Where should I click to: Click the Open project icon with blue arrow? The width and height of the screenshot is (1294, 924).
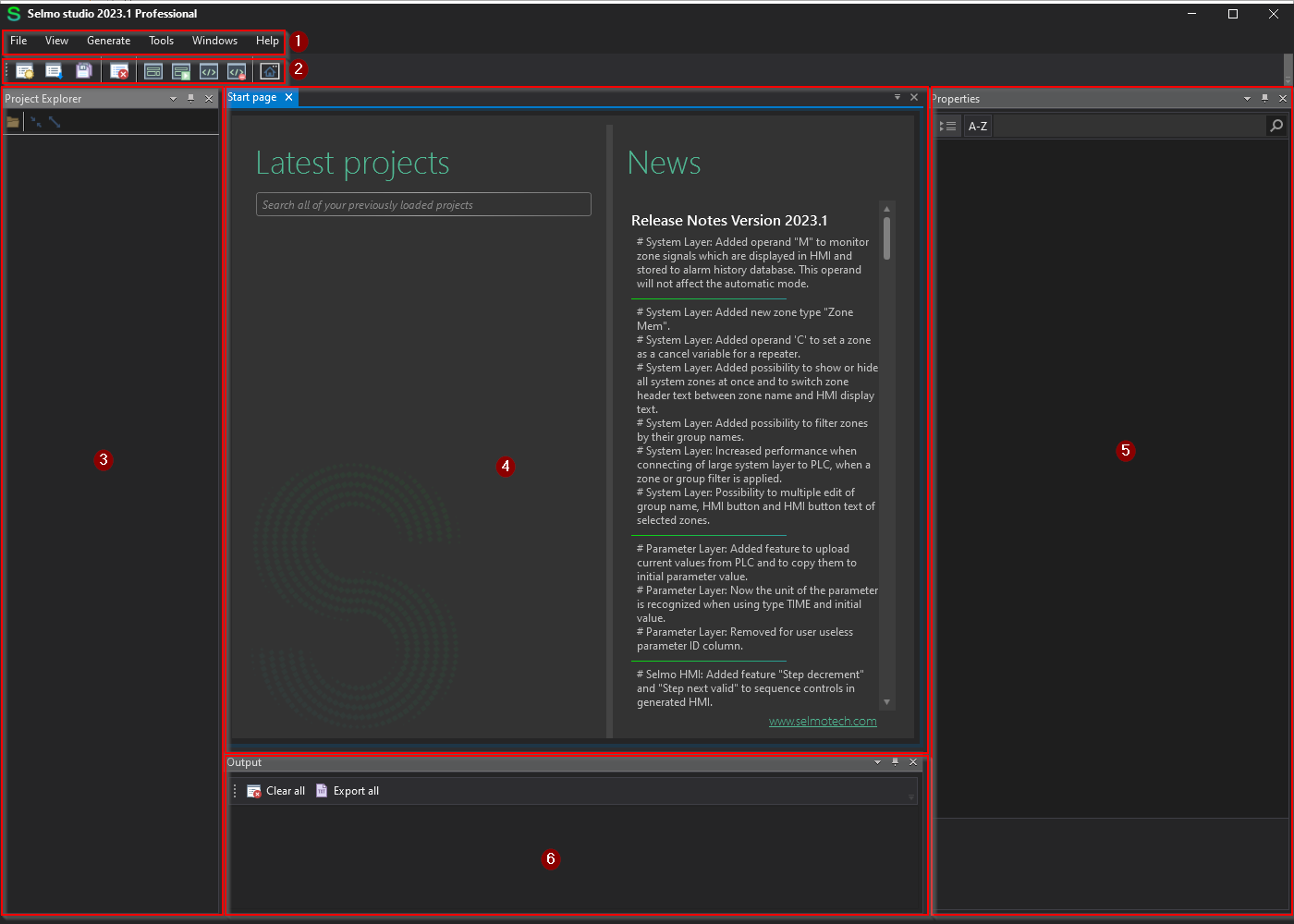[x=54, y=71]
